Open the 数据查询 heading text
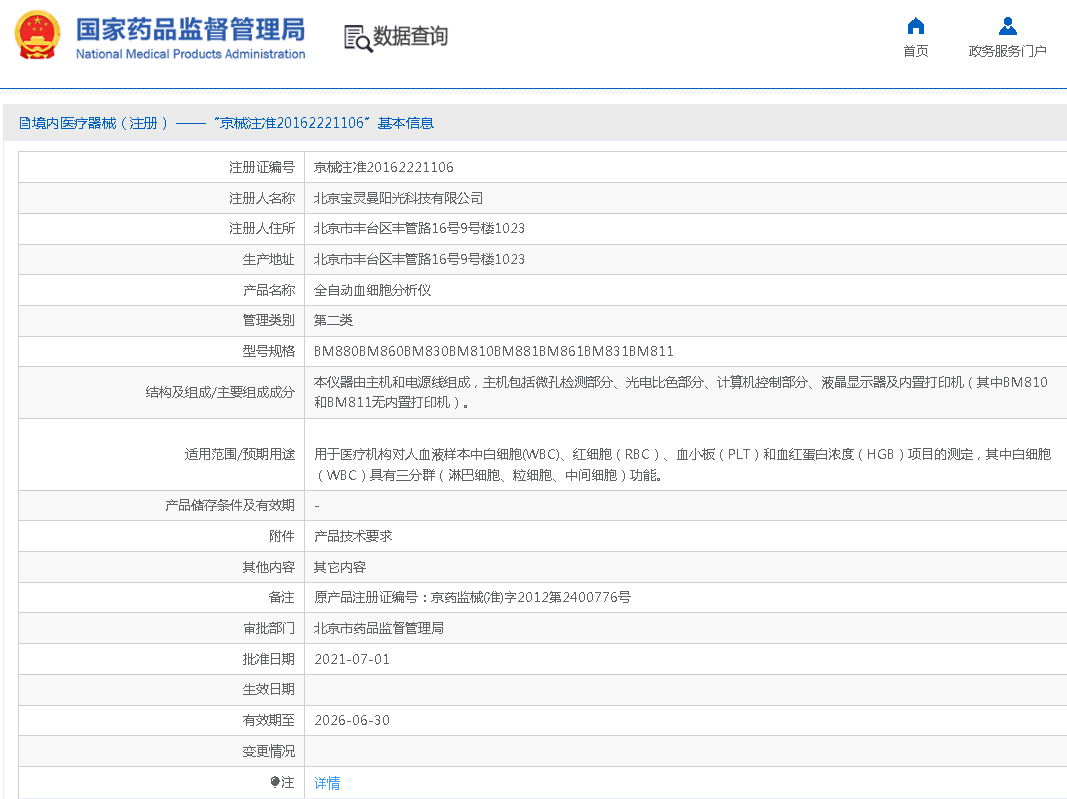Viewport: 1067px width, 799px height. pos(410,37)
